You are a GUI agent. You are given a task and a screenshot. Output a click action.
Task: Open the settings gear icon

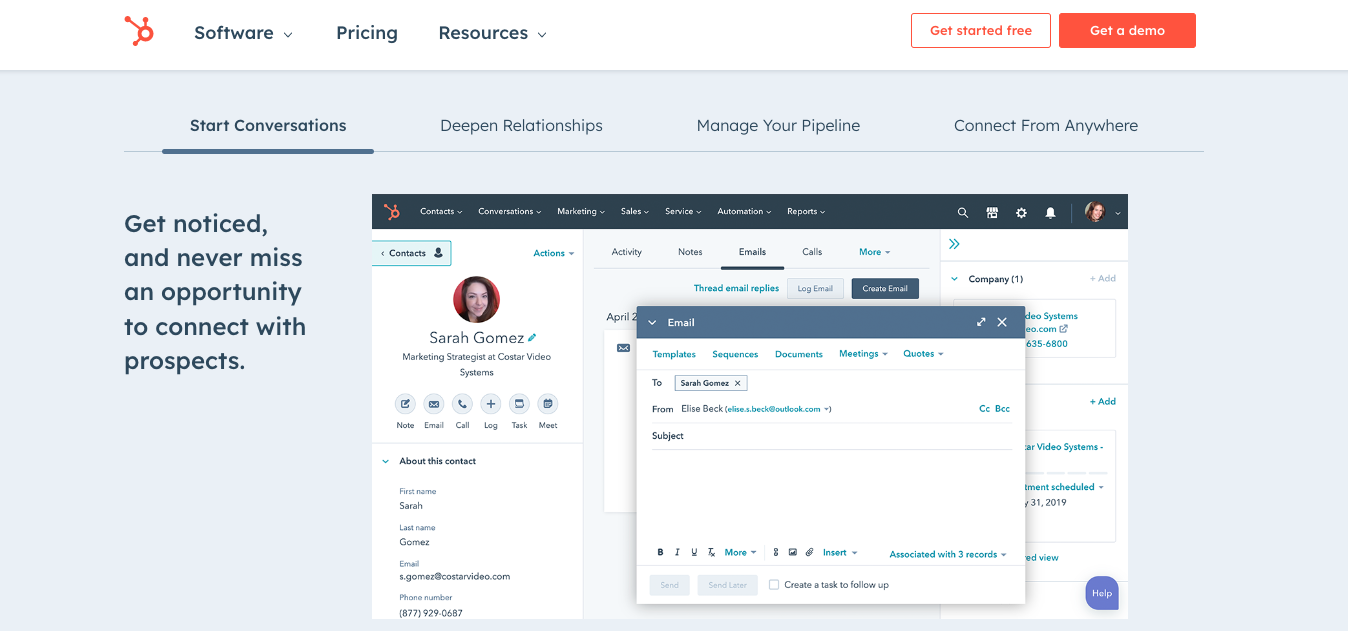click(x=1021, y=213)
